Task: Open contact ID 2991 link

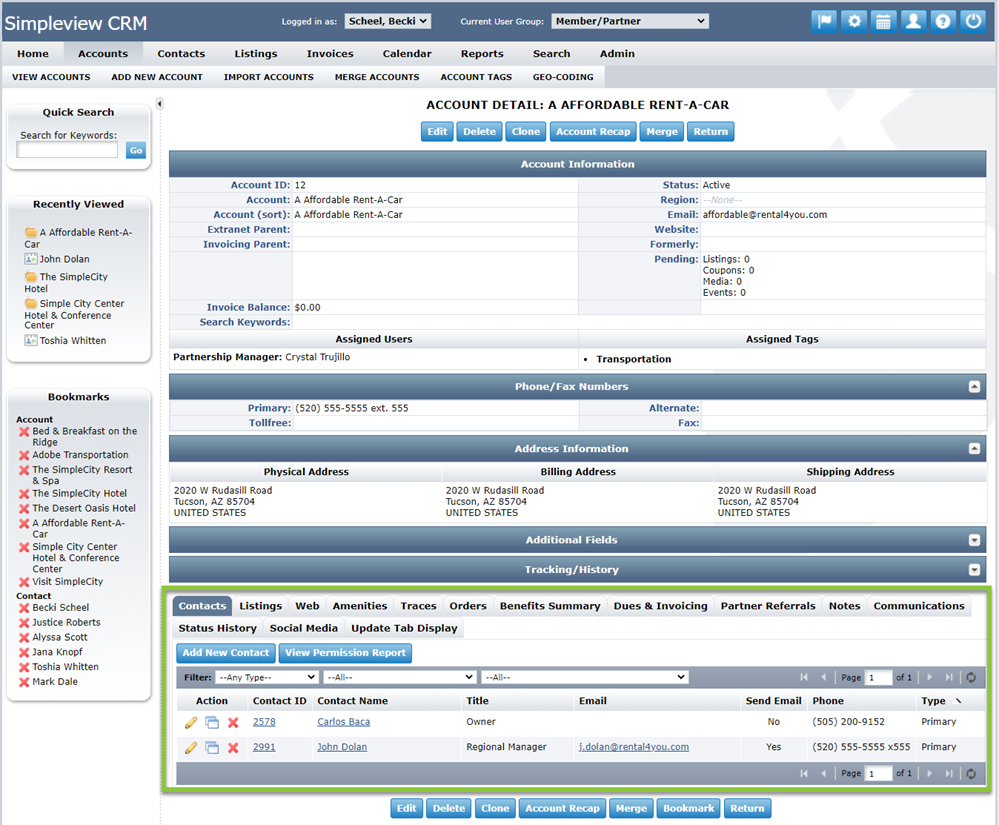Action: pyautogui.click(x=264, y=747)
